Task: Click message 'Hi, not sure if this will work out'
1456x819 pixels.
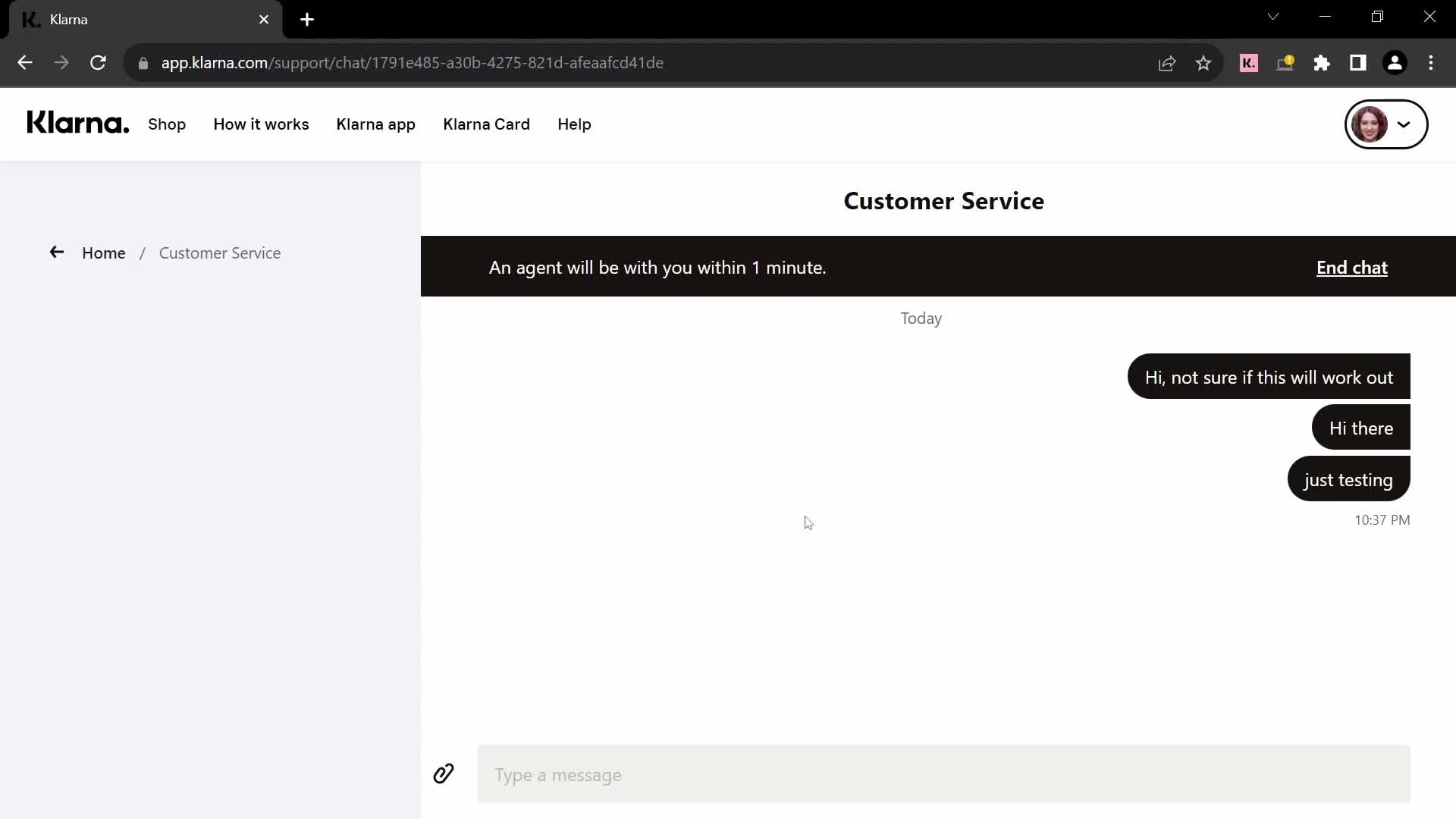Action: [x=1269, y=377]
